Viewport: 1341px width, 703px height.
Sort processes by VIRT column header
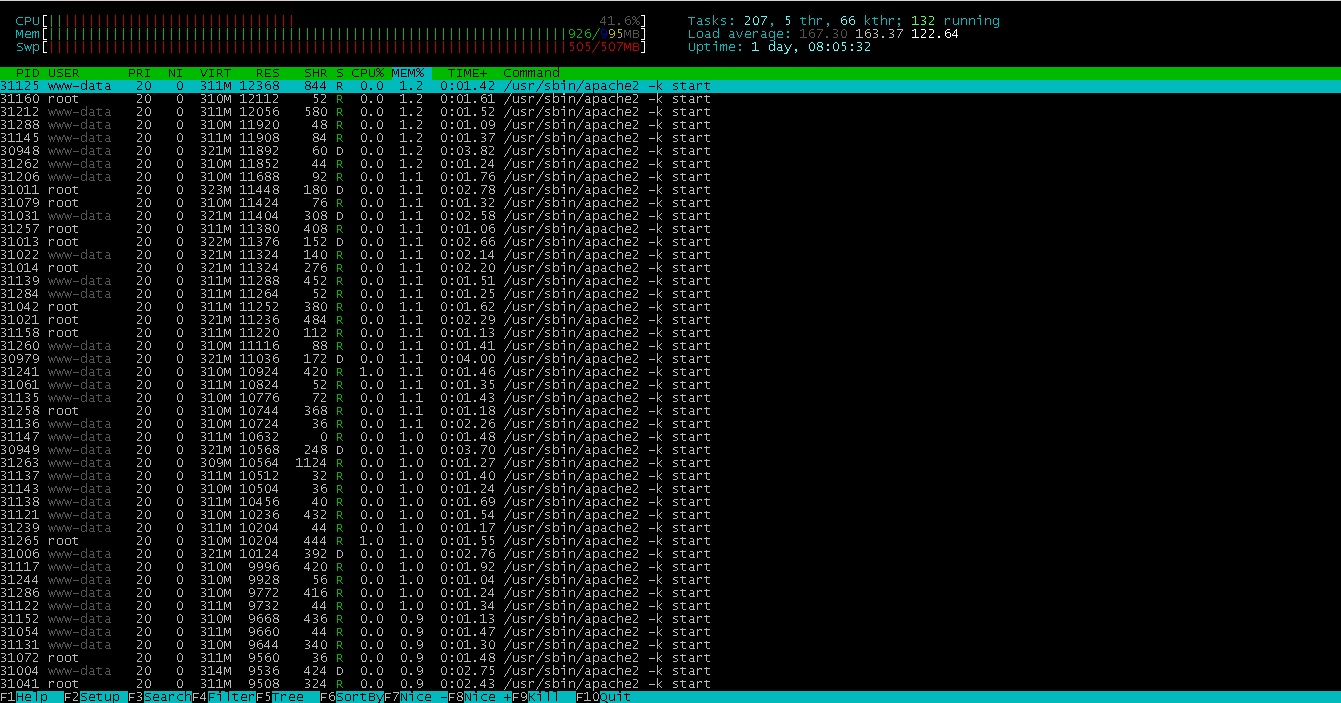[x=216, y=73]
